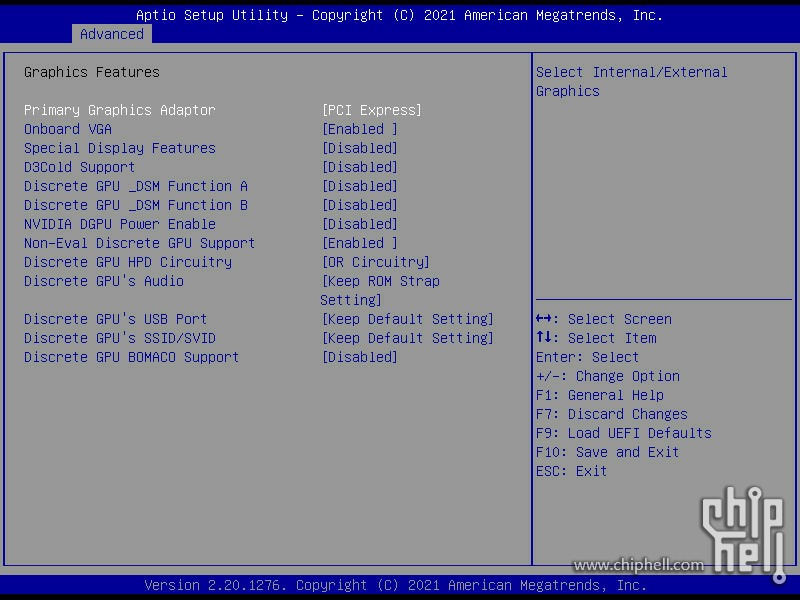This screenshot has width=800, height=600.
Task: Click the up-down arrows Select Item hint
Action: click(596, 338)
